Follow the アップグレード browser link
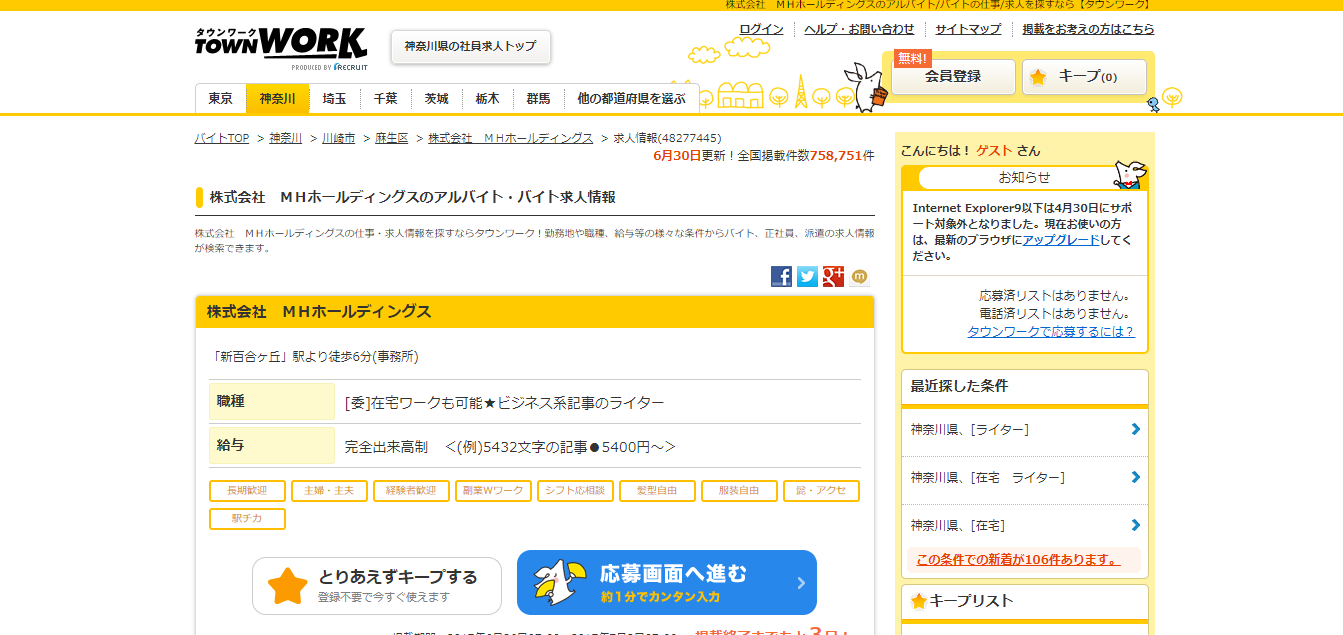The image size is (1343, 635). point(1061,240)
